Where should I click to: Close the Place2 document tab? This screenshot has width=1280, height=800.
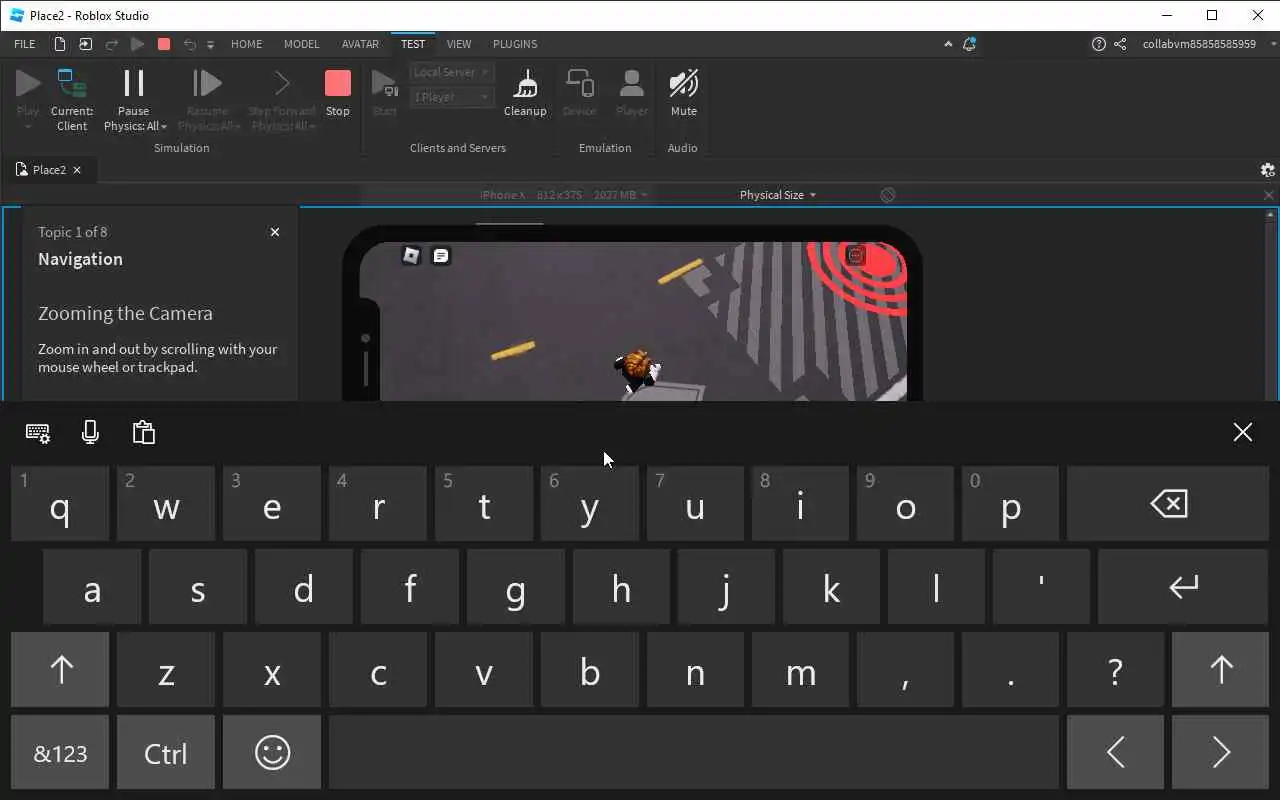tap(77, 170)
